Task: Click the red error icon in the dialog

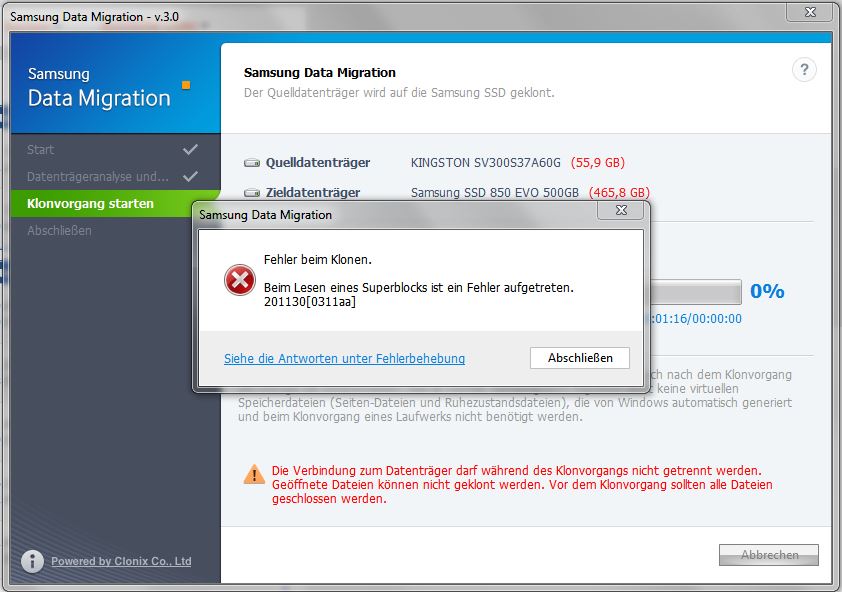Action: [x=239, y=280]
